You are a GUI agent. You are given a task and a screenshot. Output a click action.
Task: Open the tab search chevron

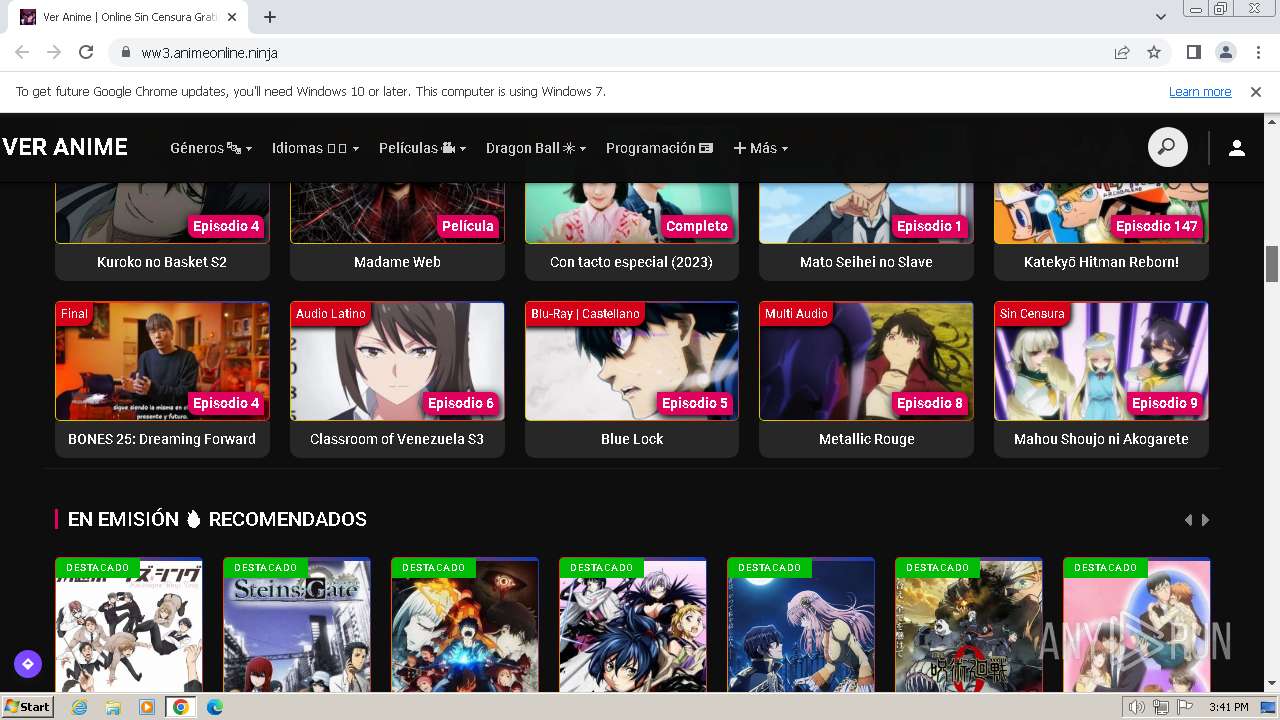tap(1160, 17)
